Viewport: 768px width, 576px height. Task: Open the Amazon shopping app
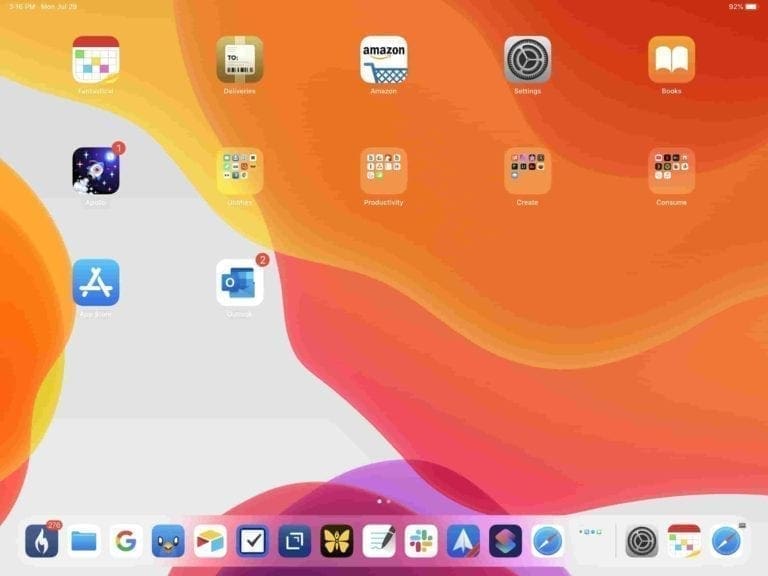pyautogui.click(x=384, y=60)
